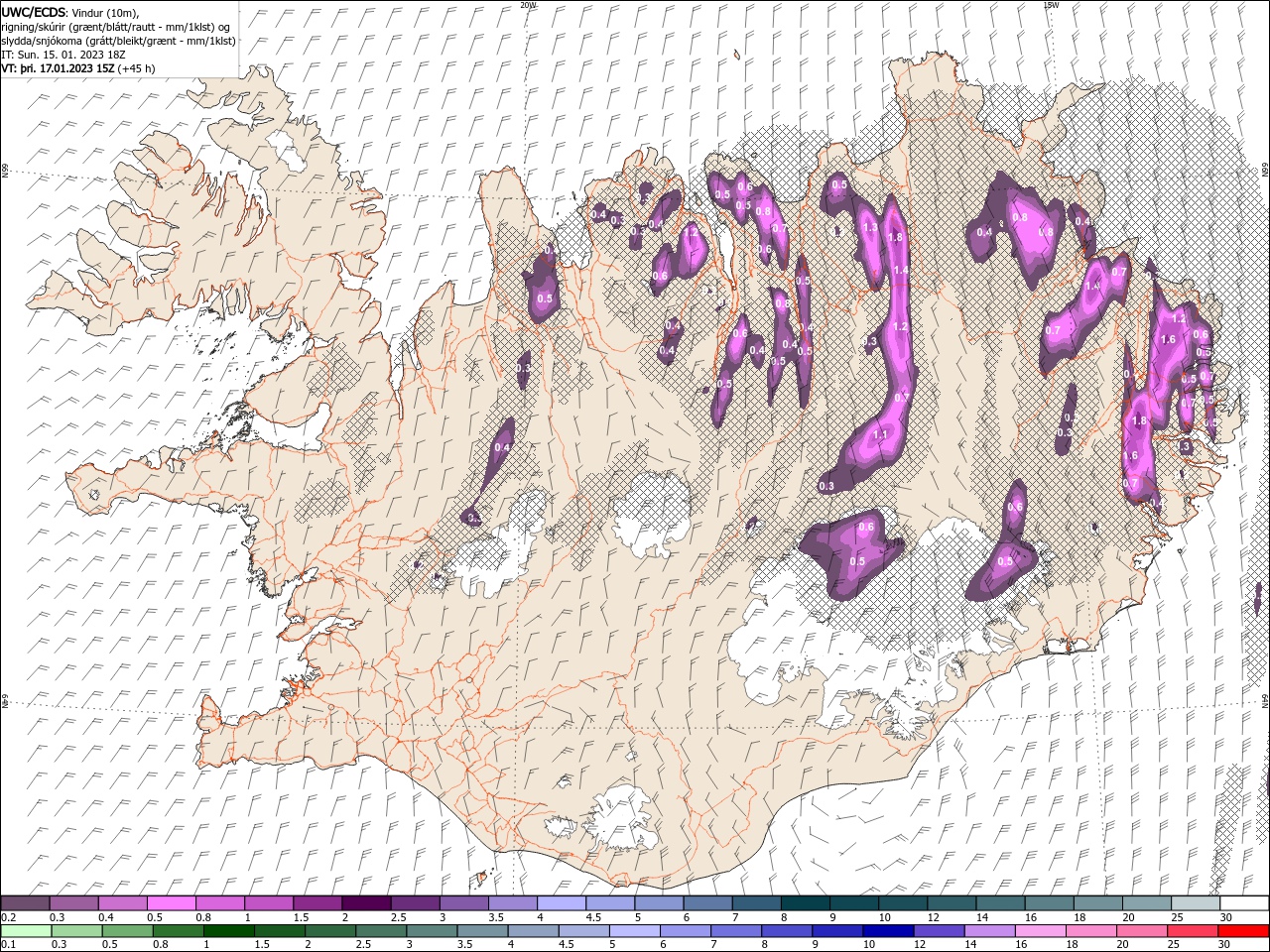Pick the purple snow legend swatch labeled 1.5
Image resolution: width=1270 pixels, height=952 pixels.
pyautogui.click(x=317, y=903)
